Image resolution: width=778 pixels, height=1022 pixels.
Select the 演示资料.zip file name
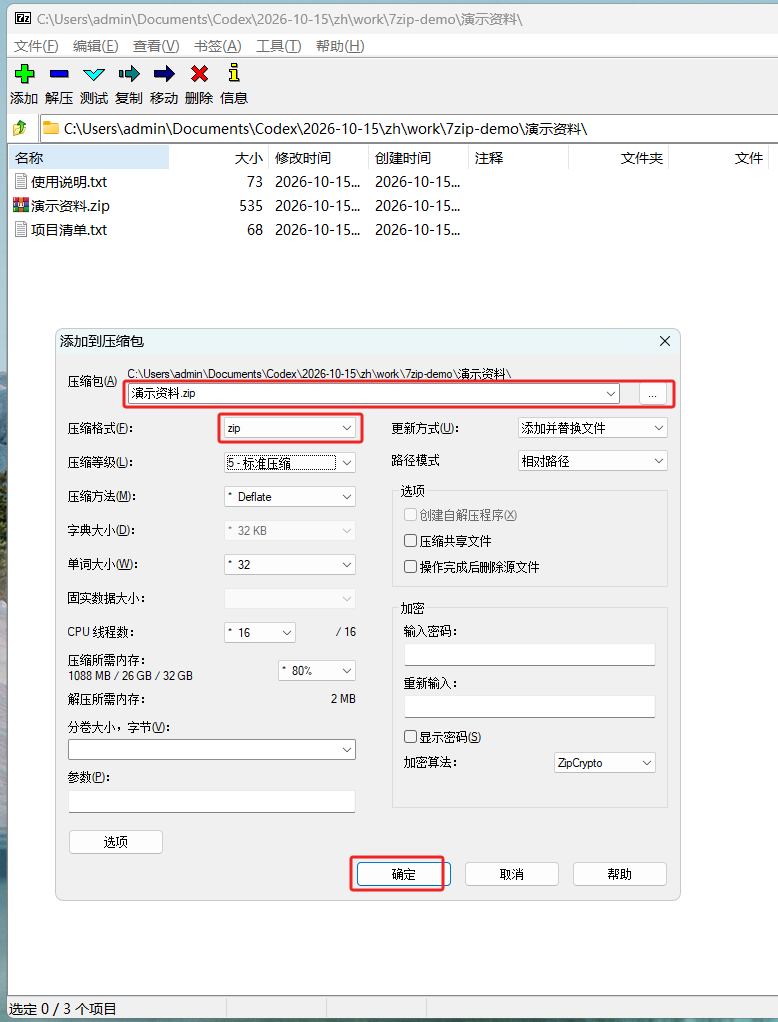tap(70, 206)
